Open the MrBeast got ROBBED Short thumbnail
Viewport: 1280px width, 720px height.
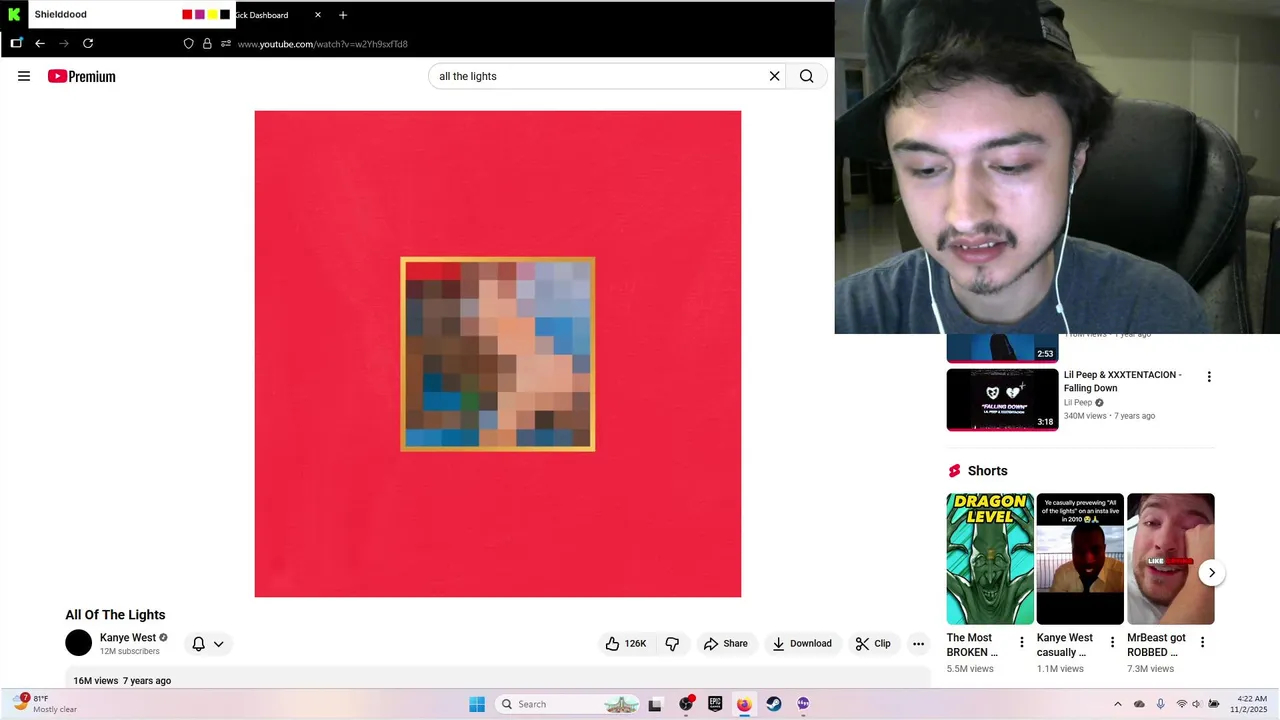(1170, 558)
